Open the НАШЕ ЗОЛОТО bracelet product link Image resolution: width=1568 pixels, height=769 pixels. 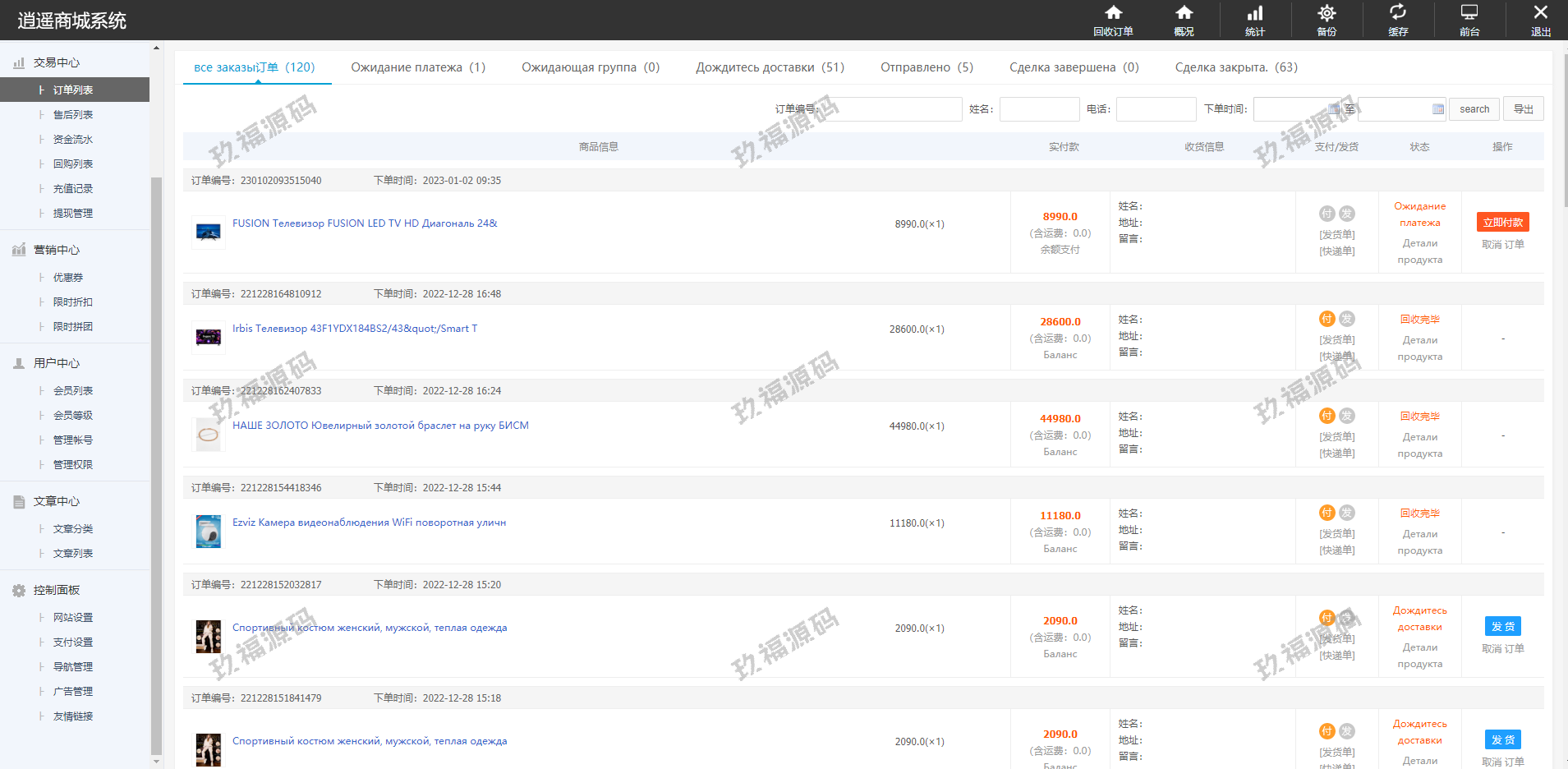tap(380, 426)
